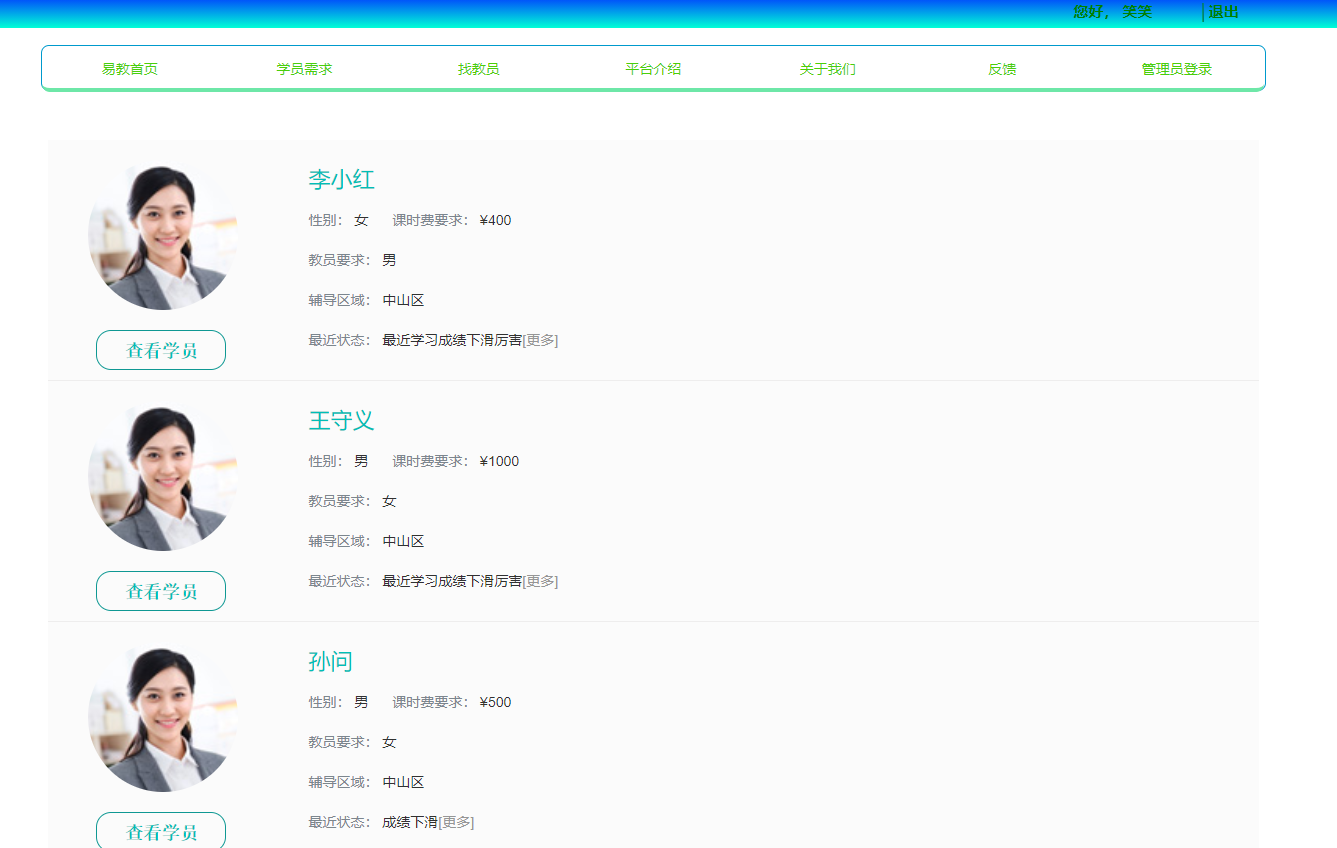
Task: View the 平台介绍 section
Action: pyautogui.click(x=652, y=68)
